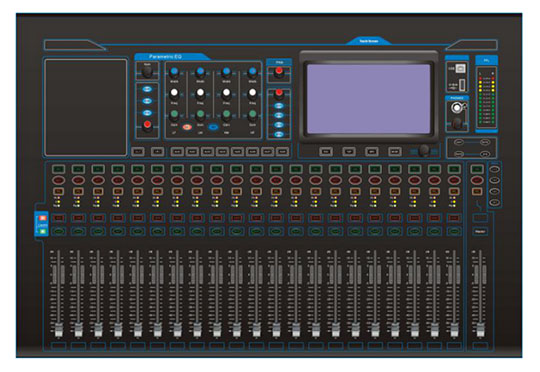This screenshot has height=372, width=540.
Task: Click the Master fader handle
Action: pyautogui.click(x=480, y=330)
